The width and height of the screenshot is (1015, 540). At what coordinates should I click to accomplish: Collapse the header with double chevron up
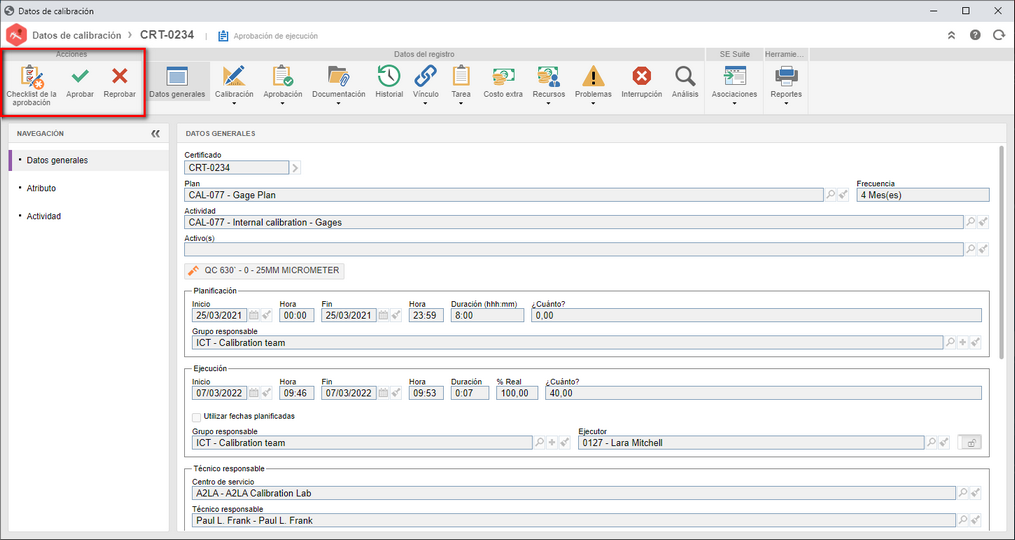(x=951, y=36)
